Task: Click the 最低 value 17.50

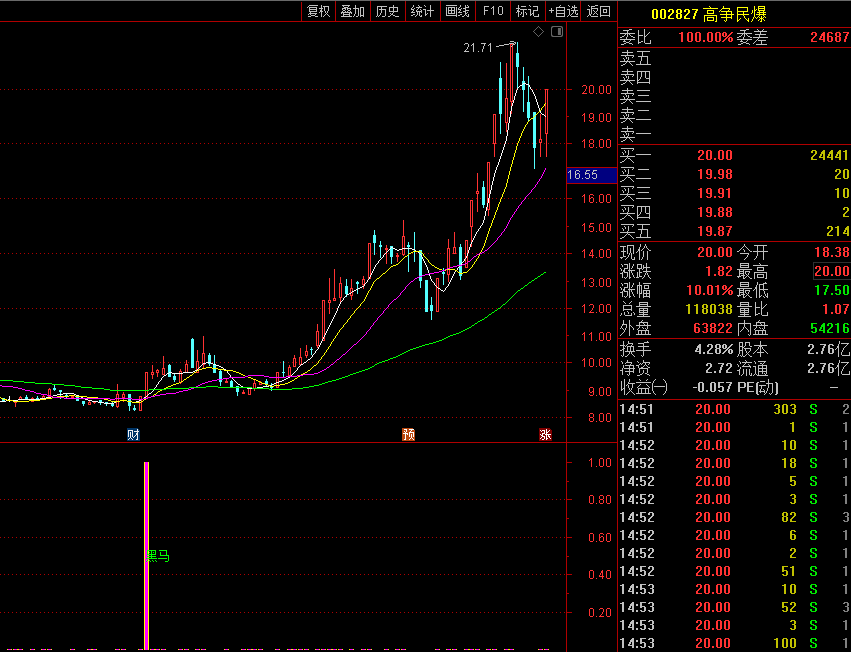Action: [x=831, y=290]
